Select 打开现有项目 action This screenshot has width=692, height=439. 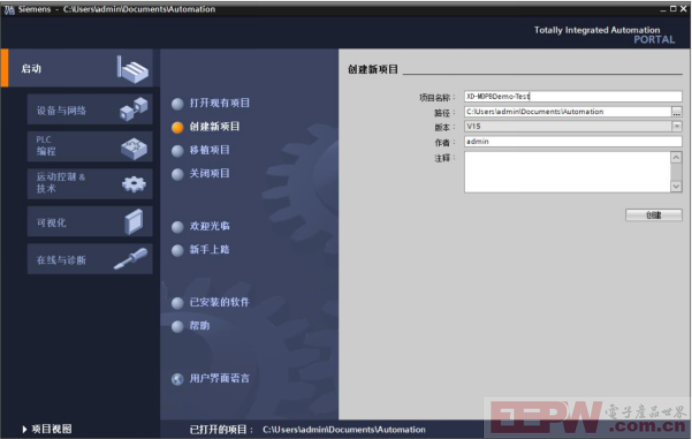tap(219, 103)
